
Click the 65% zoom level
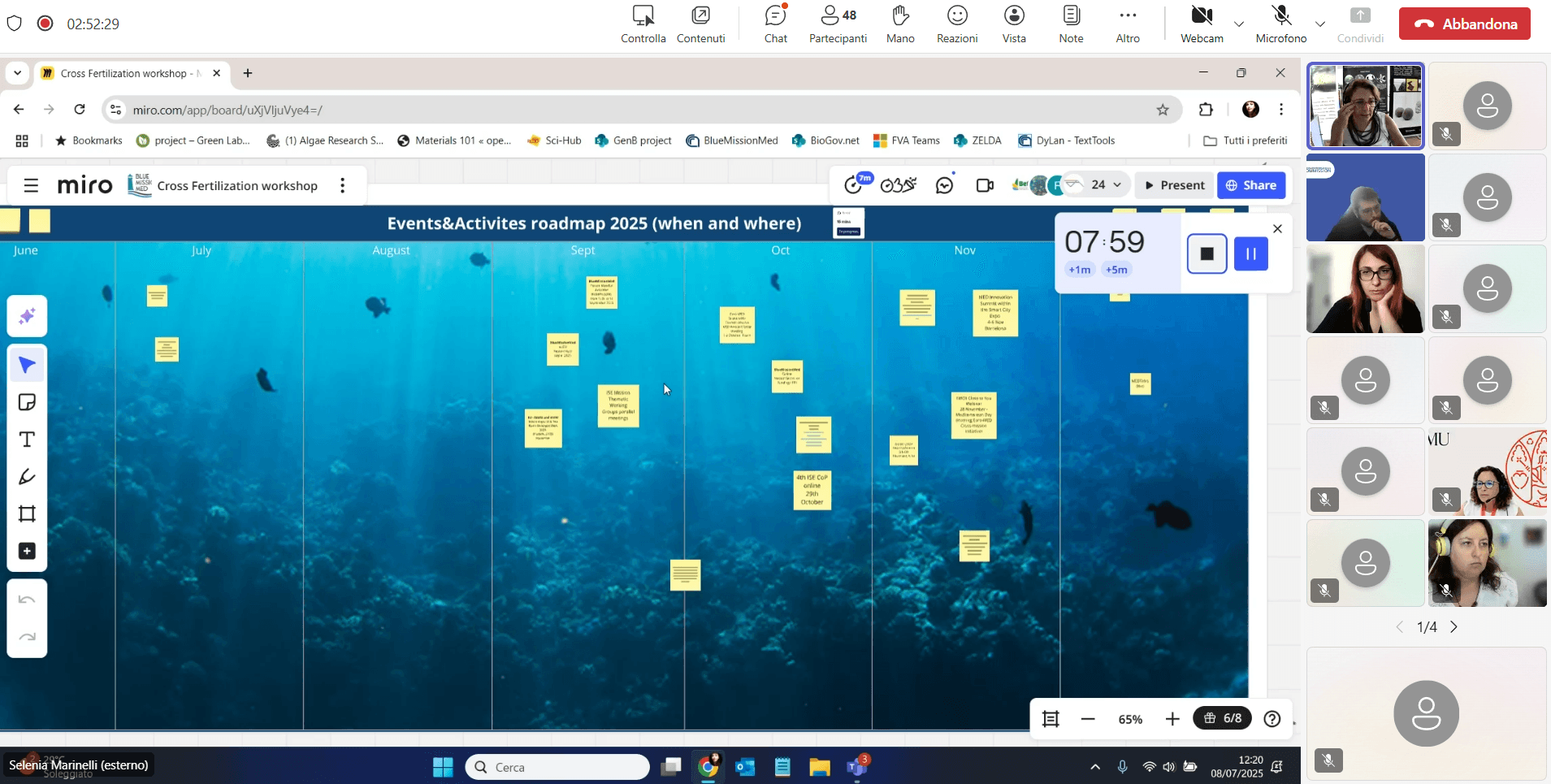point(1130,719)
